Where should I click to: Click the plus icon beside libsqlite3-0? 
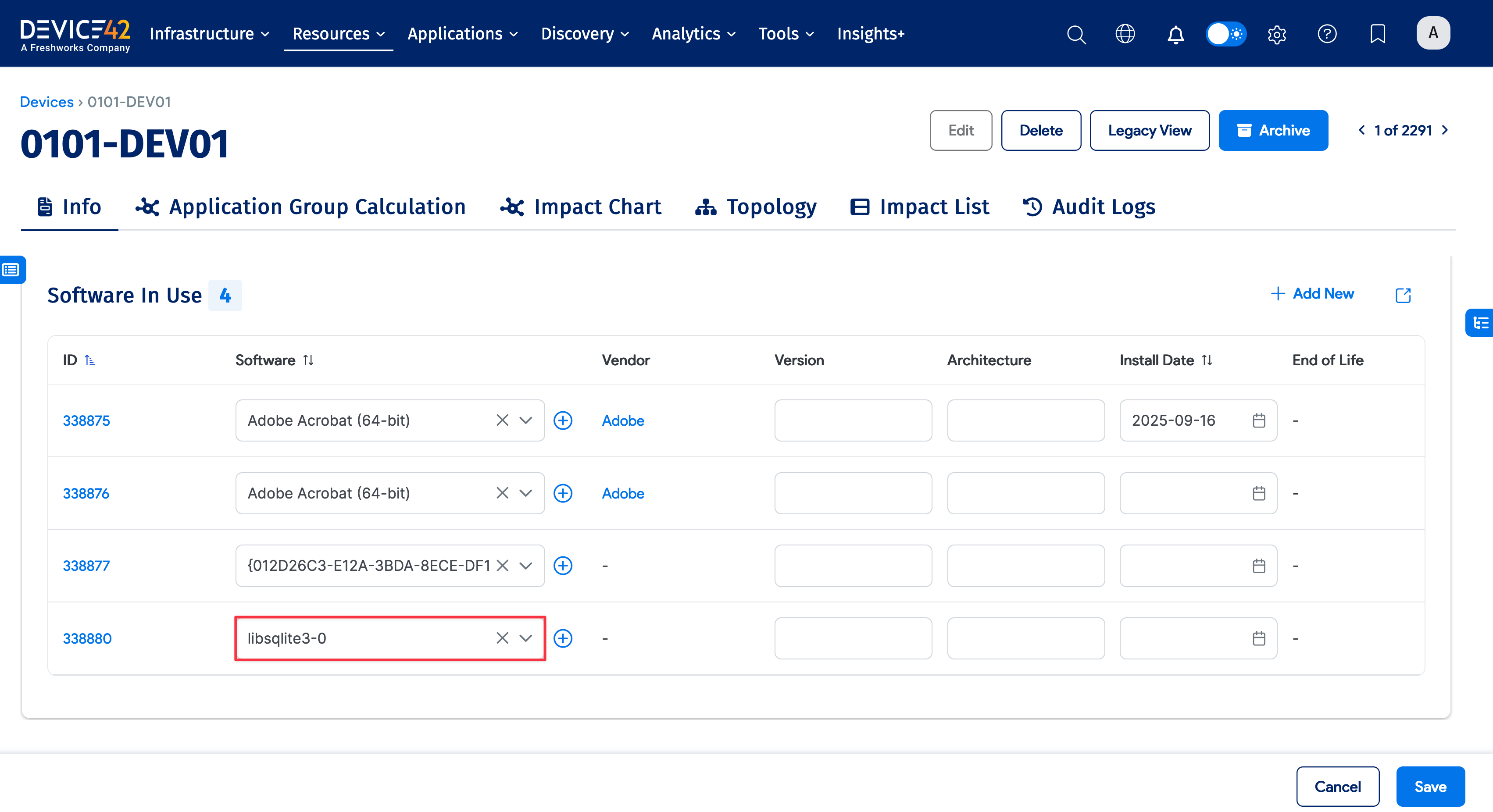[x=563, y=638]
